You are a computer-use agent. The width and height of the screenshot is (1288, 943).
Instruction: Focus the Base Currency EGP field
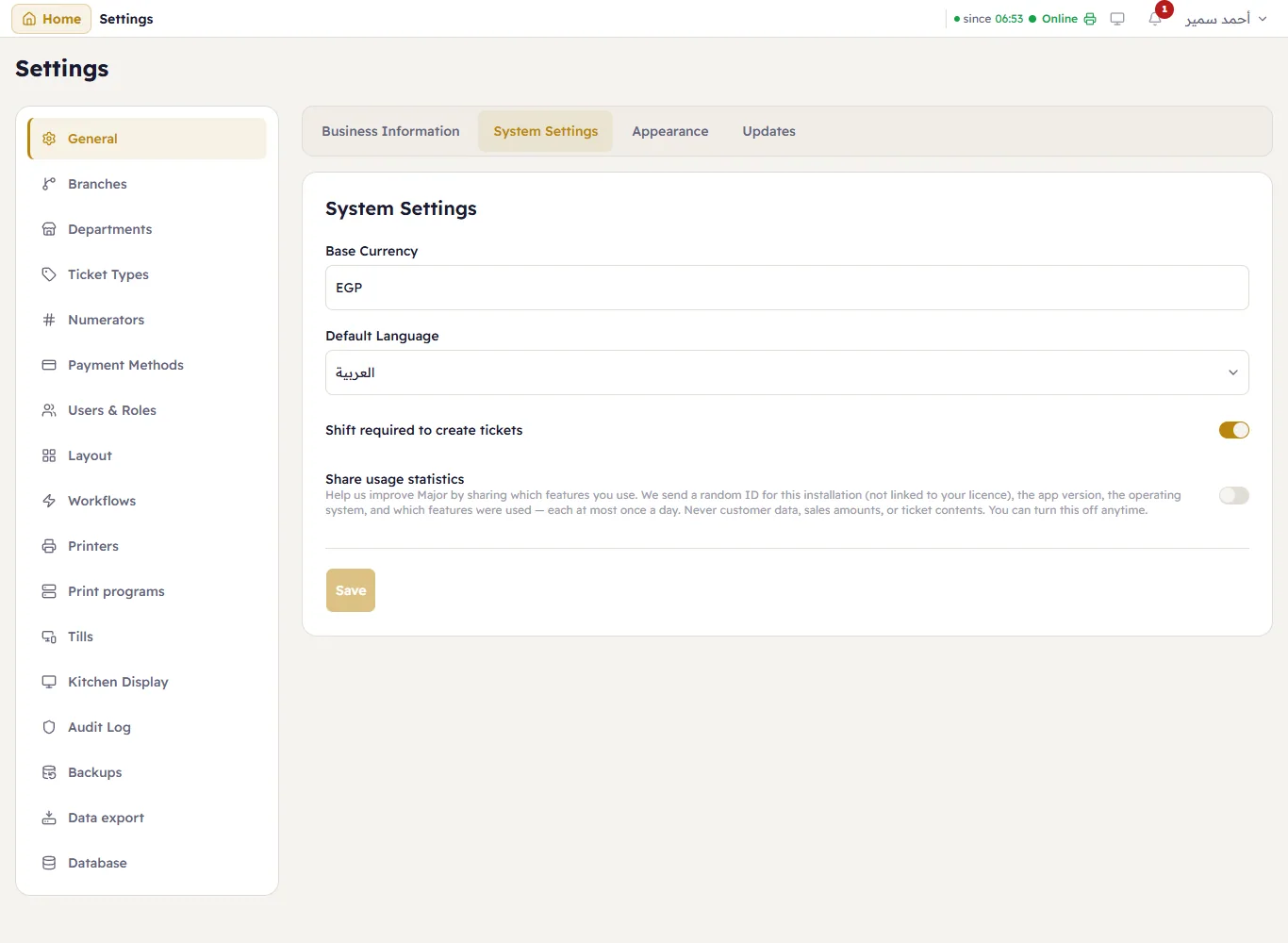(x=787, y=288)
